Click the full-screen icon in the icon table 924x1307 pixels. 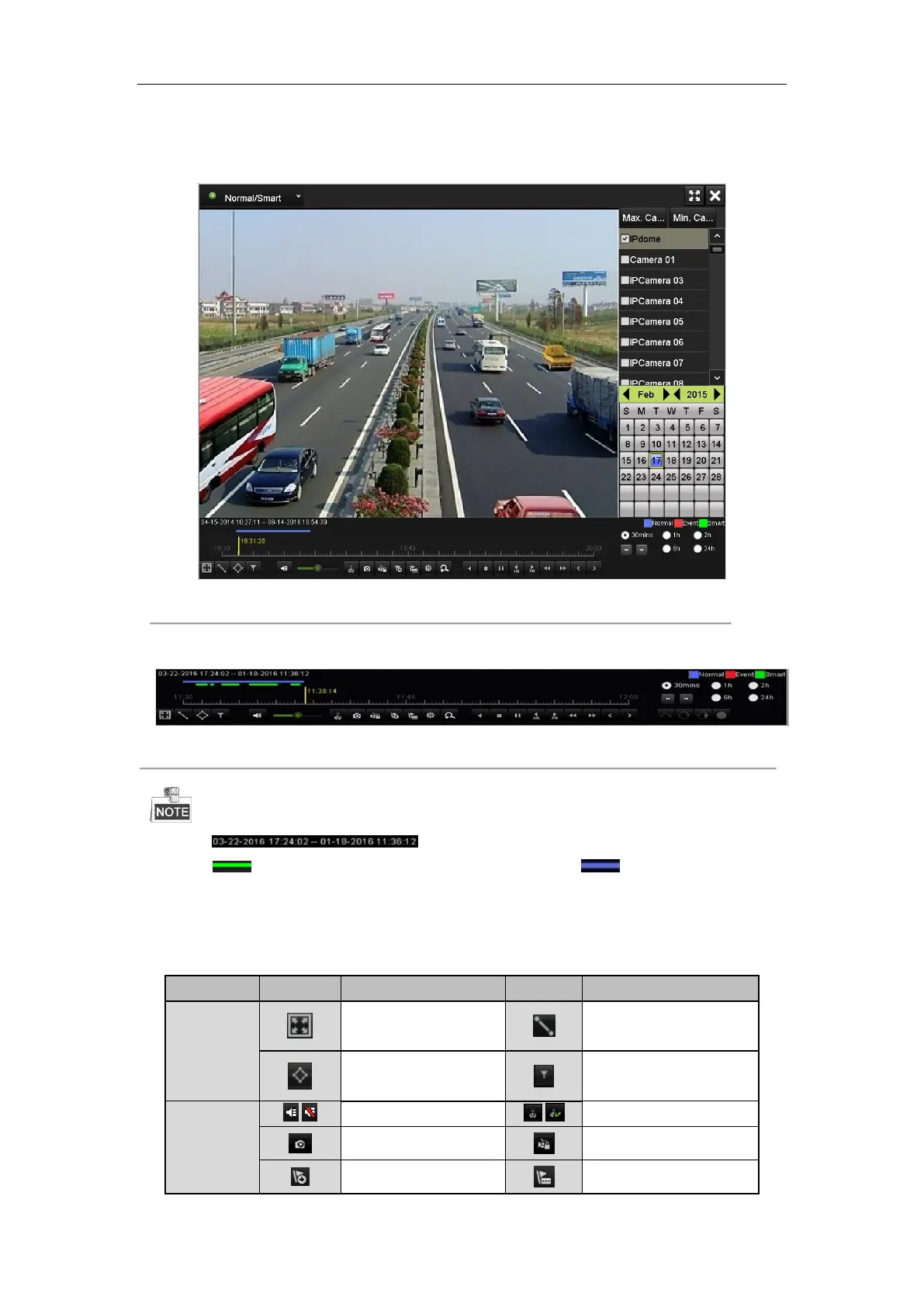[299, 1025]
